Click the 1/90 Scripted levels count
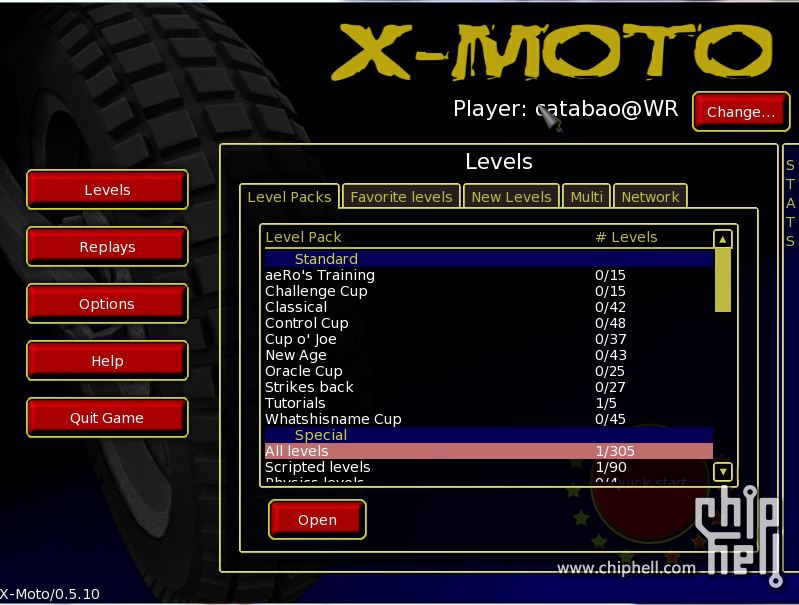 tap(610, 467)
